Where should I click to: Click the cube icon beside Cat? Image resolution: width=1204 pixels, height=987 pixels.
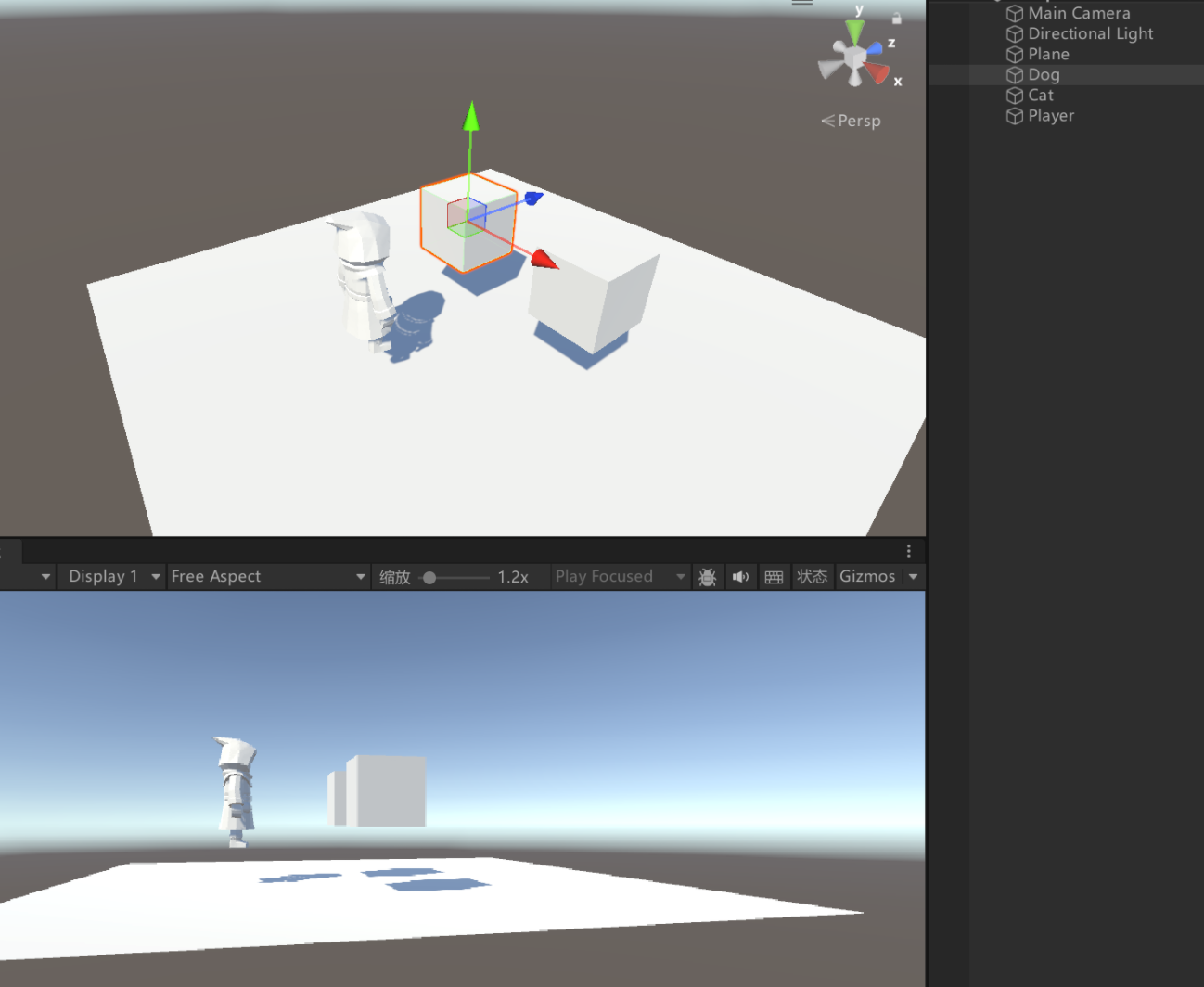tap(1015, 95)
